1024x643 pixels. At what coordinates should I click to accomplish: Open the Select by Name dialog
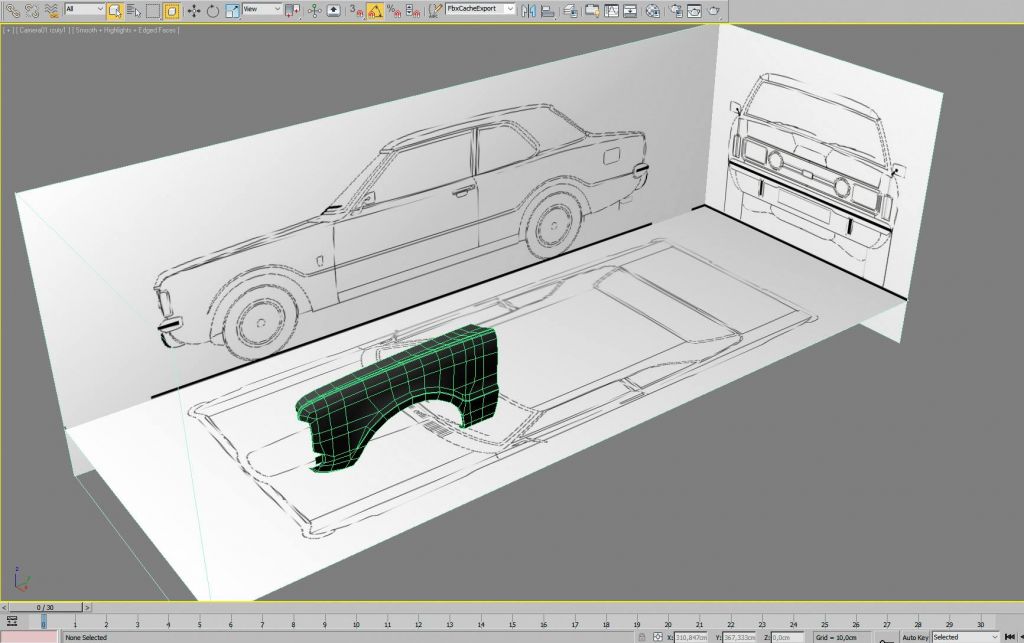pos(133,10)
